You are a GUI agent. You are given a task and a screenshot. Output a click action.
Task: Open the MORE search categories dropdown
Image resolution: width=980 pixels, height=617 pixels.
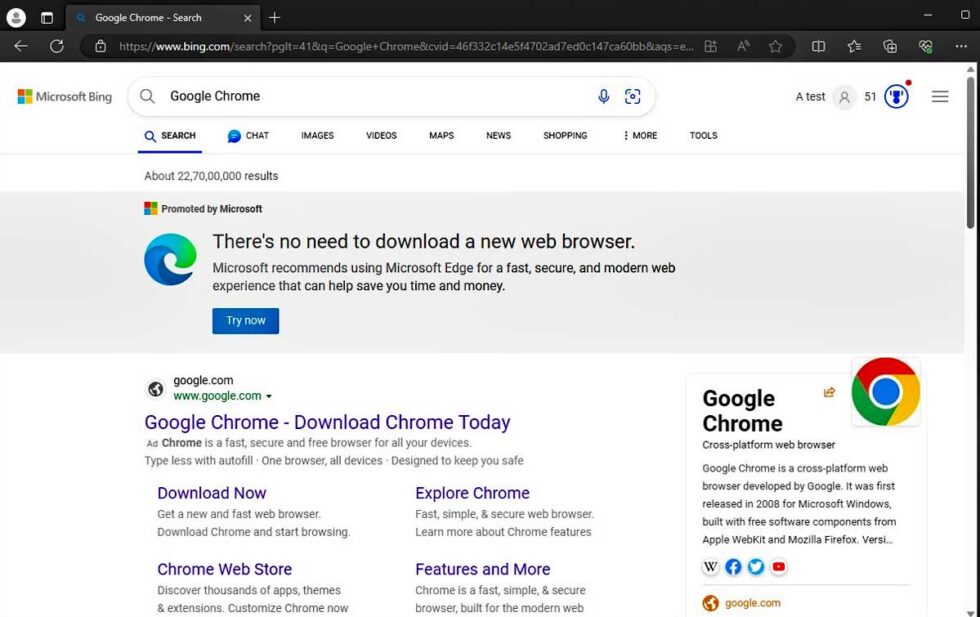click(639, 135)
